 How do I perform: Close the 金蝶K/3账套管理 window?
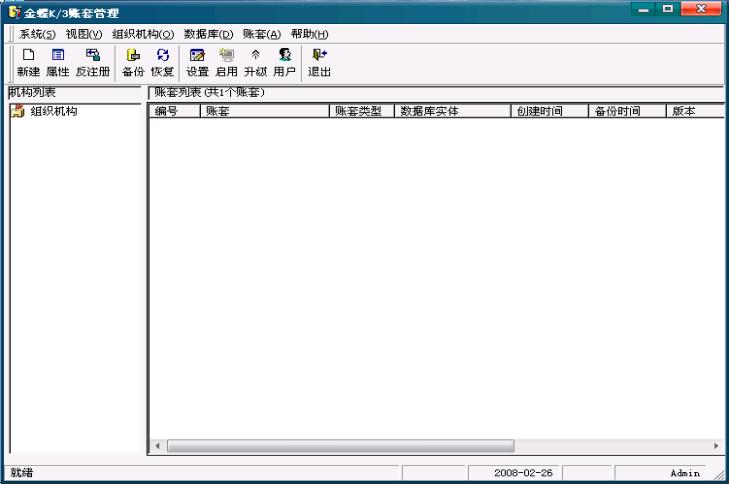click(701, 9)
